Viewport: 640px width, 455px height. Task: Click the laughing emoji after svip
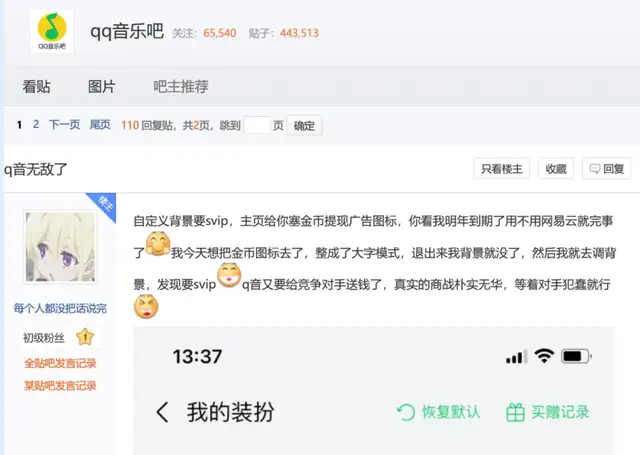[x=229, y=275]
